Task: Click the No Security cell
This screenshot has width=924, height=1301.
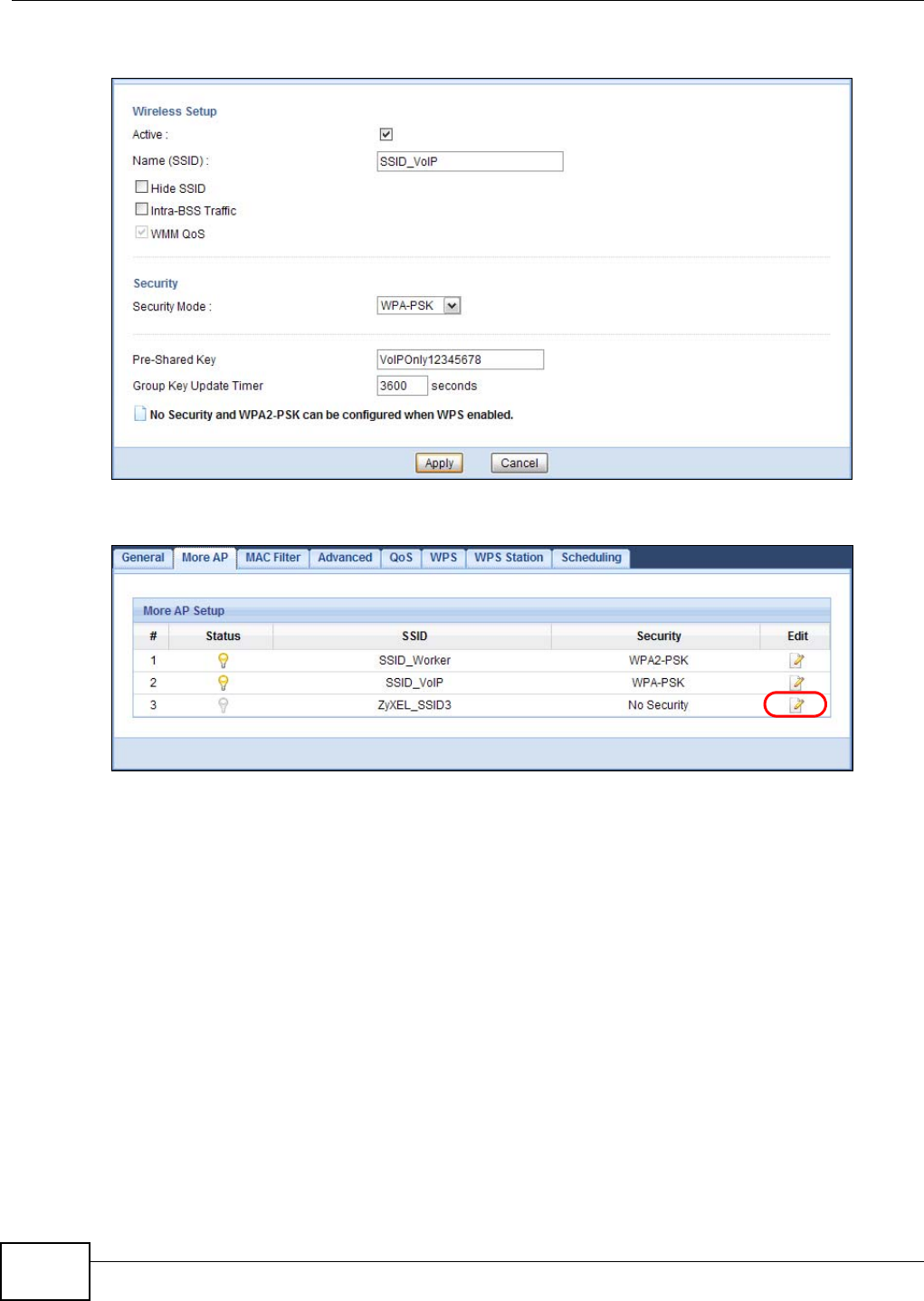Action: pos(658,705)
